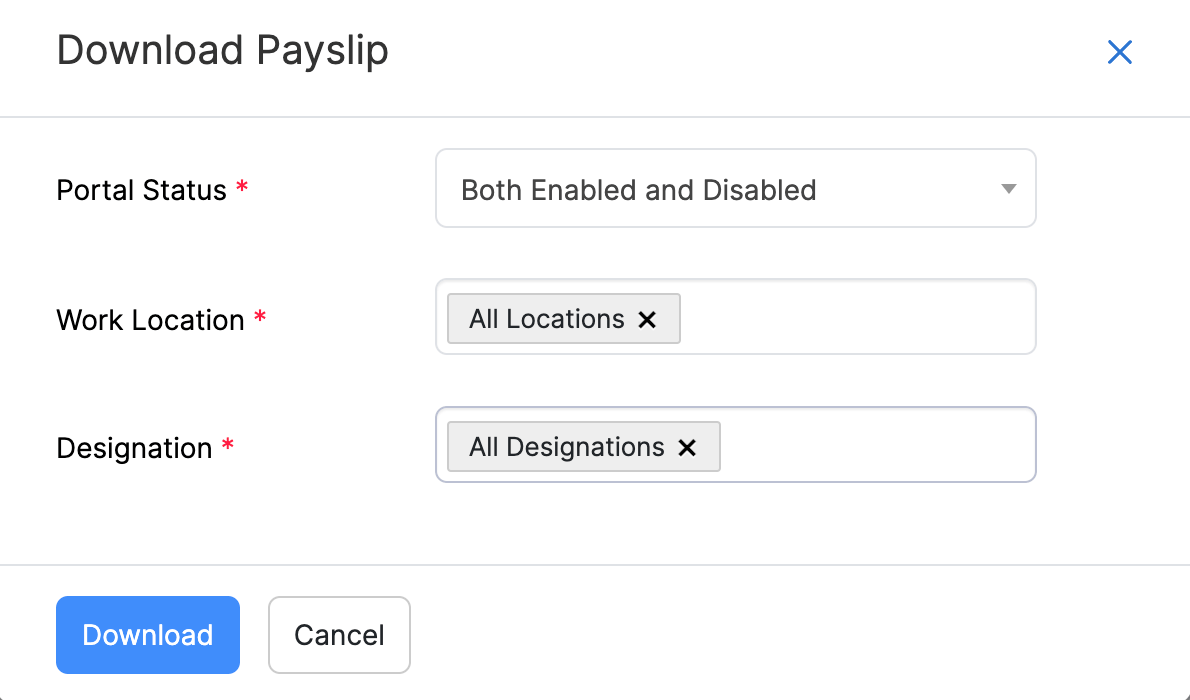Remove the All Designations selection chip
Image resolution: width=1190 pixels, height=700 pixels.
687,447
